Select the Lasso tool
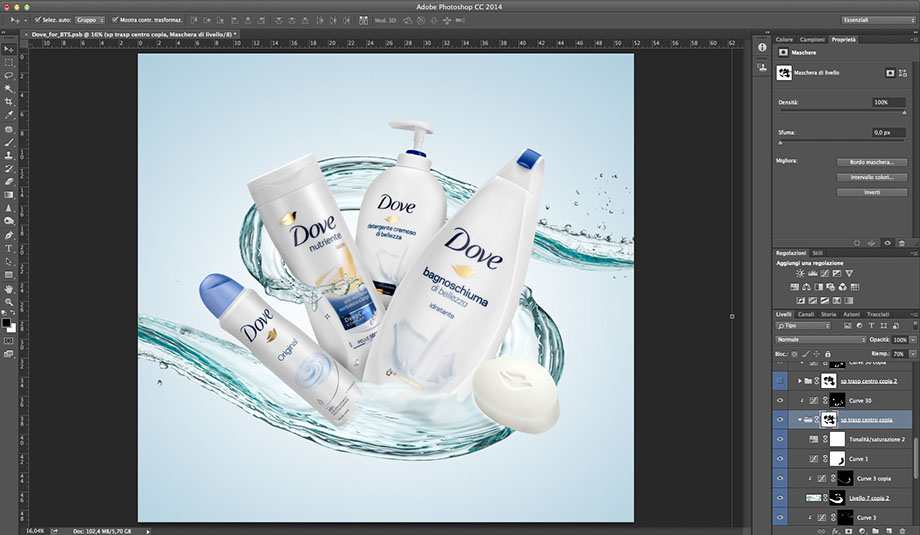 click(x=8, y=76)
